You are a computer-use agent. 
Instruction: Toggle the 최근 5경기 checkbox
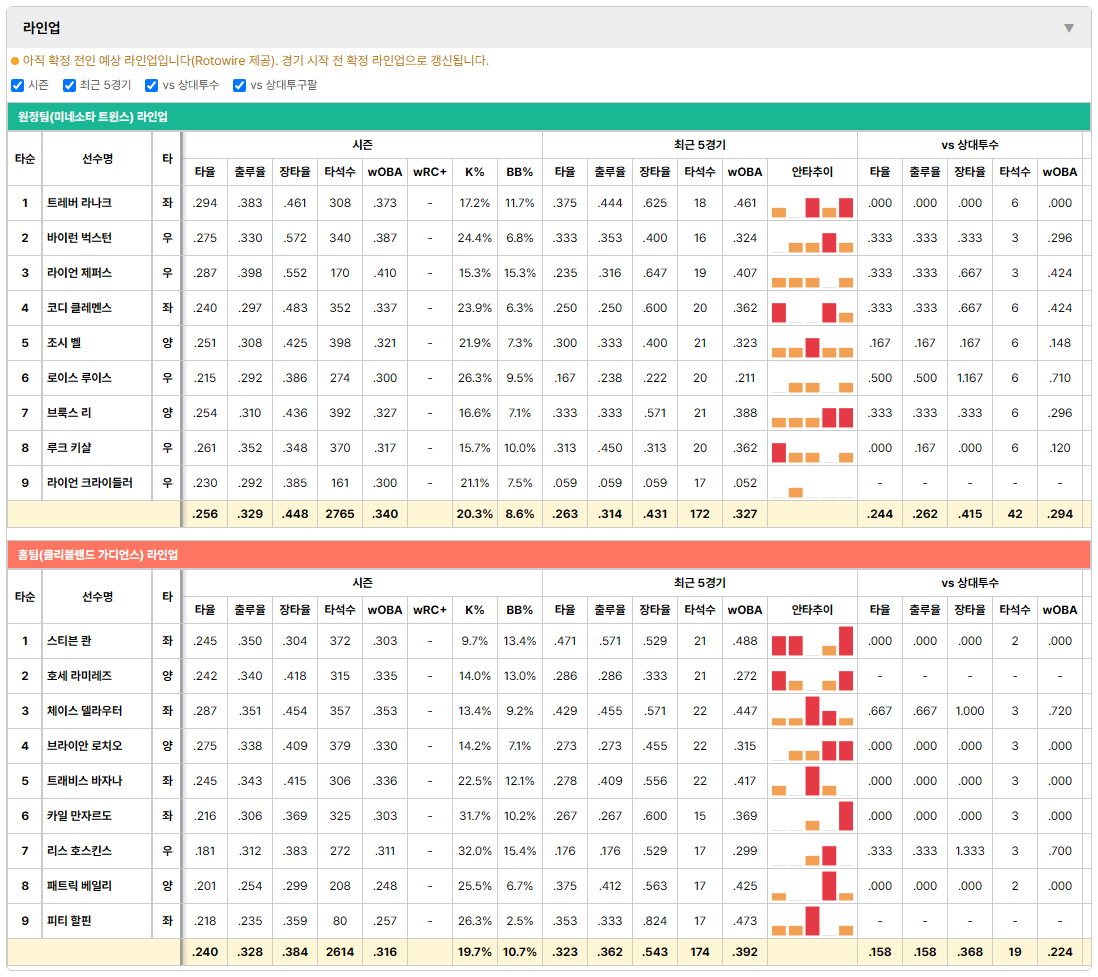69,85
